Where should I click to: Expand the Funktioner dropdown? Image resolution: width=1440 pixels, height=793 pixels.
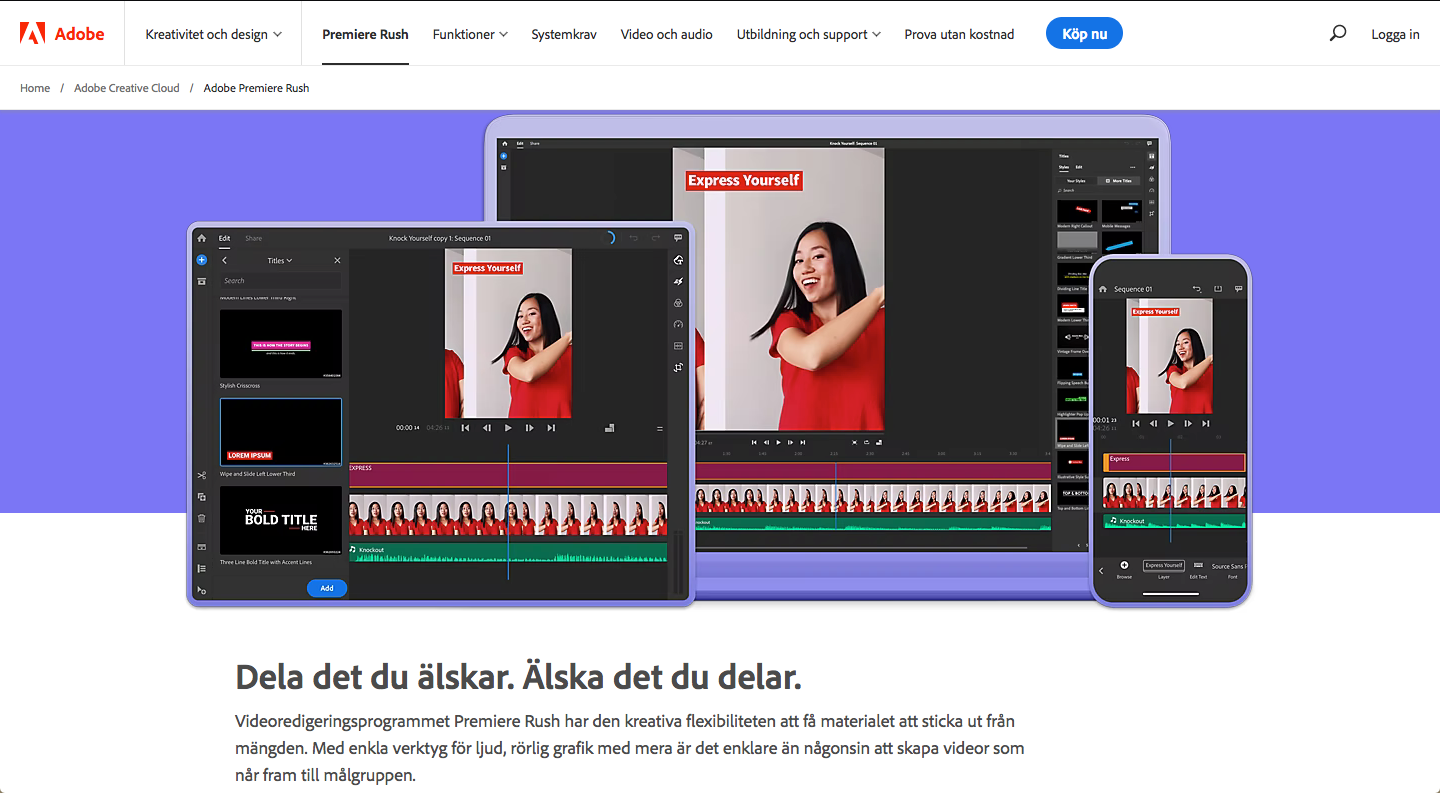470,34
